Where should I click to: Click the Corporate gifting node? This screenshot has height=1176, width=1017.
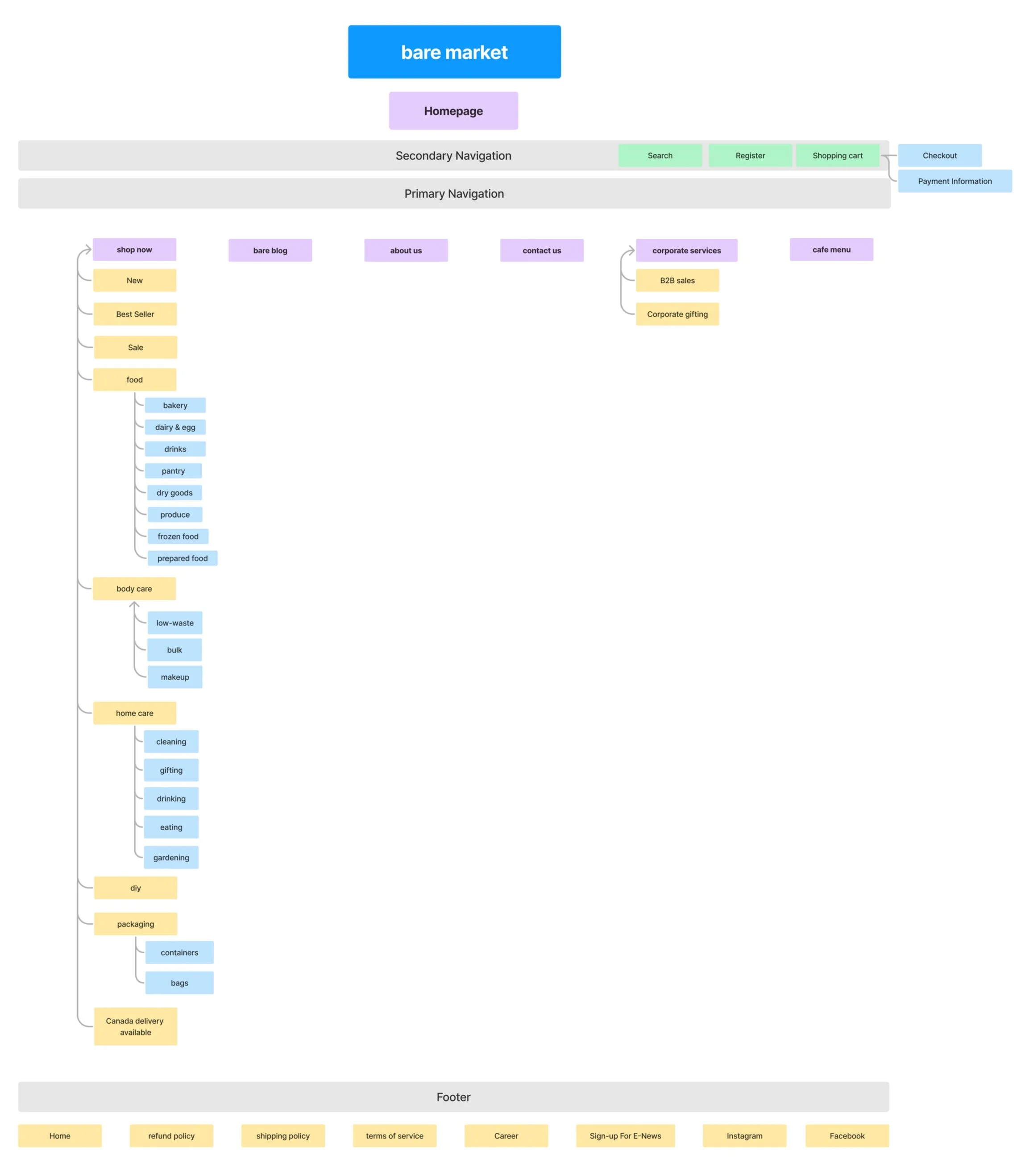(x=677, y=314)
